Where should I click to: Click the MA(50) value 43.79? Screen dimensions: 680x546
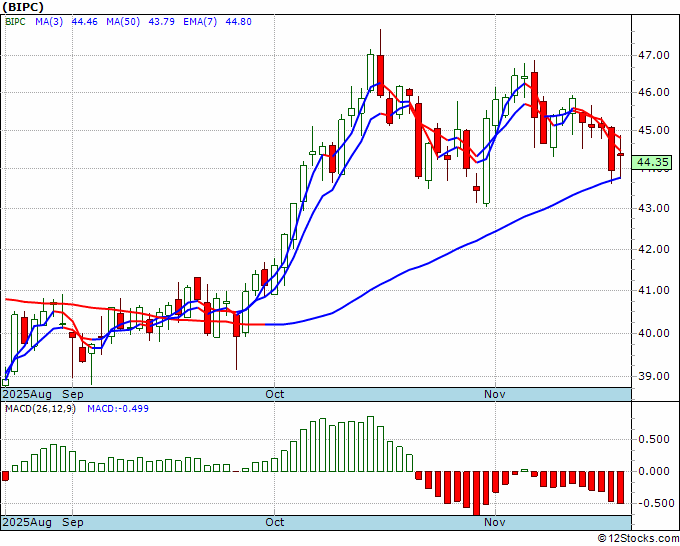(161, 22)
